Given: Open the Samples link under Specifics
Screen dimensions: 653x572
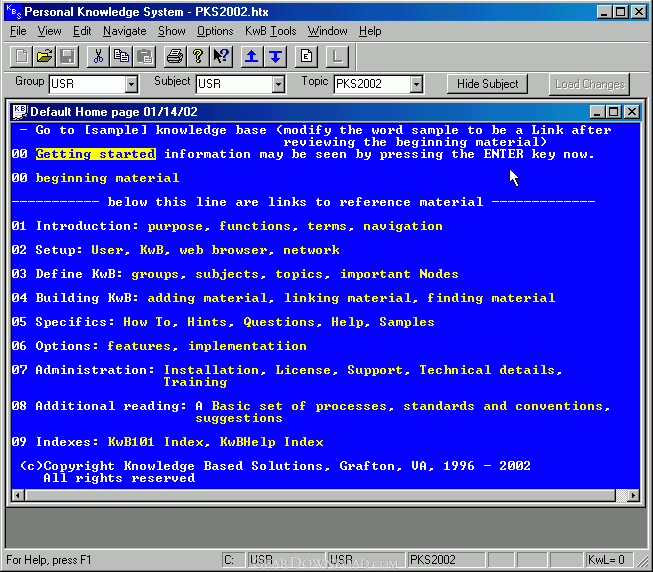Looking at the screenshot, I should point(407,322).
